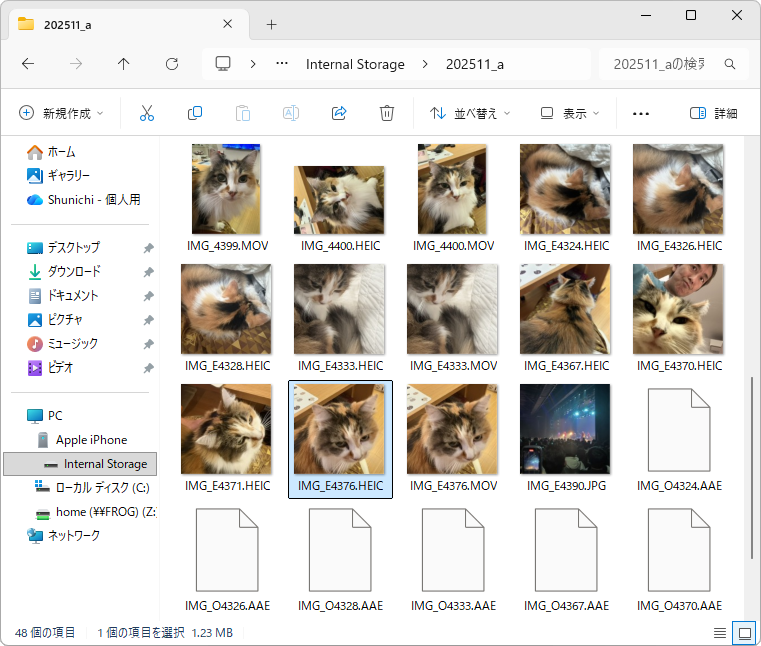
Task: Click pin icon next to ダウンロード
Action: point(149,272)
